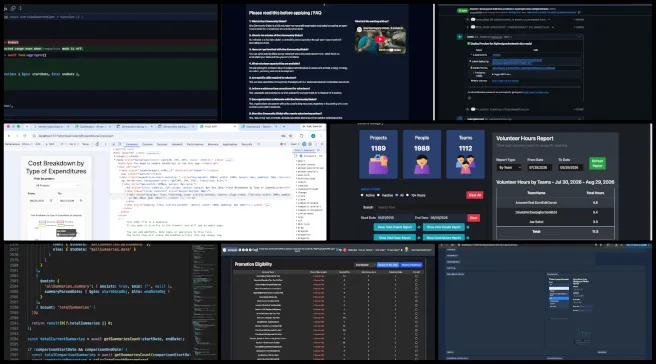Viewport: 656px width, 364px height.
Task: Switch to DevTools Elements tab
Action: coord(132,144)
